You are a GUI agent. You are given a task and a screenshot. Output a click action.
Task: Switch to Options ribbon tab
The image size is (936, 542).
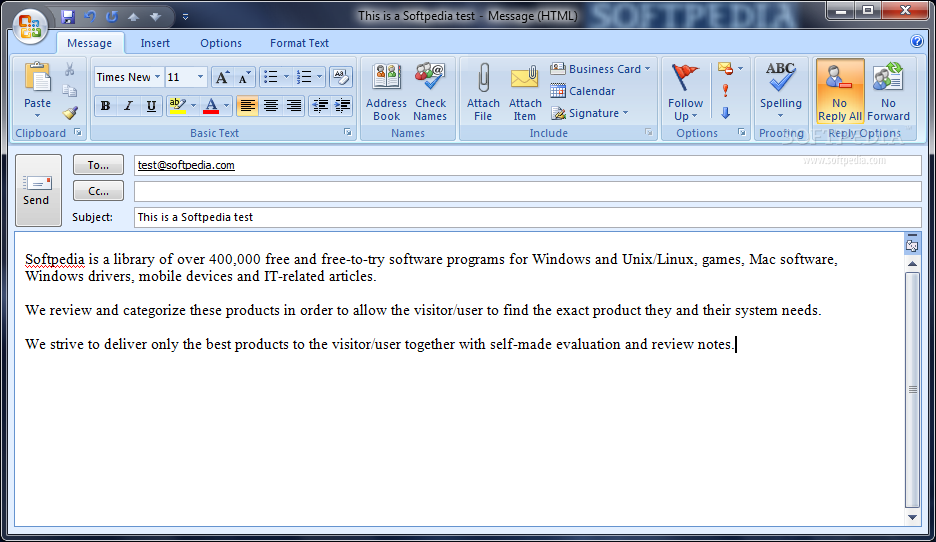[221, 43]
